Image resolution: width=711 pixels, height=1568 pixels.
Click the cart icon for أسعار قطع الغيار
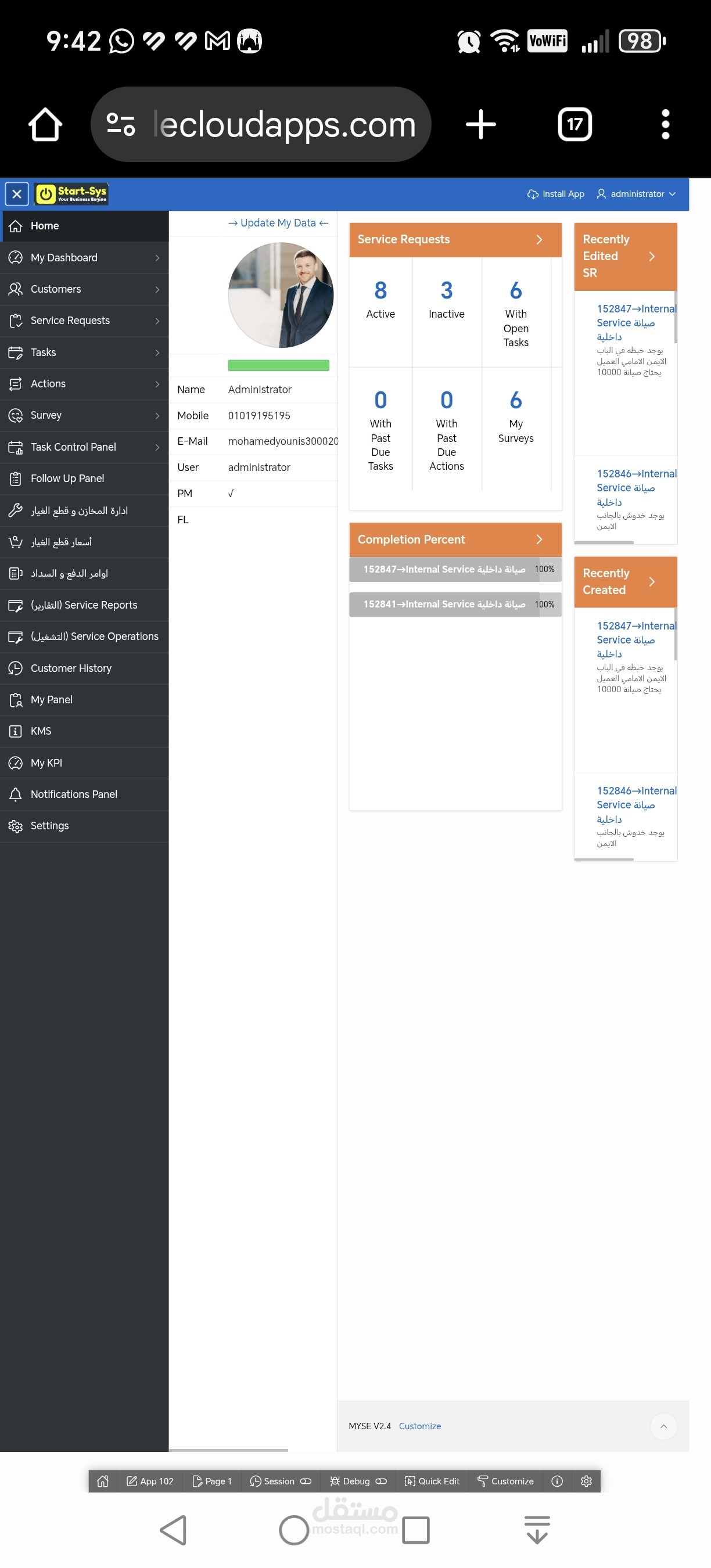(x=15, y=542)
